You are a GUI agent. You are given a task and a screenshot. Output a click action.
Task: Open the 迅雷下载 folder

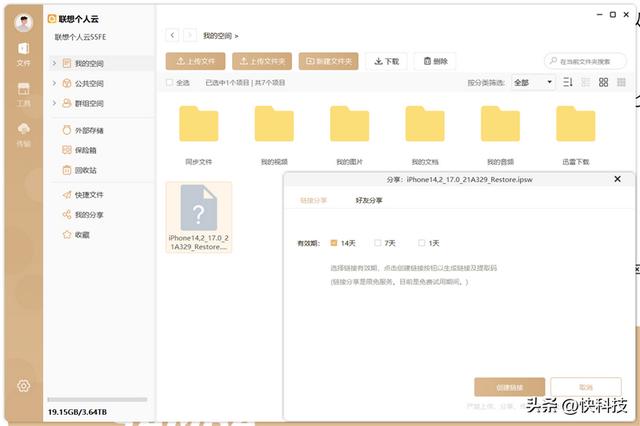pyautogui.click(x=576, y=135)
